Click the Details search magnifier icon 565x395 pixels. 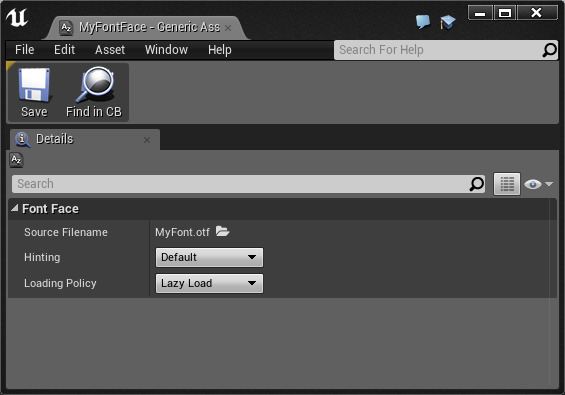(x=476, y=184)
